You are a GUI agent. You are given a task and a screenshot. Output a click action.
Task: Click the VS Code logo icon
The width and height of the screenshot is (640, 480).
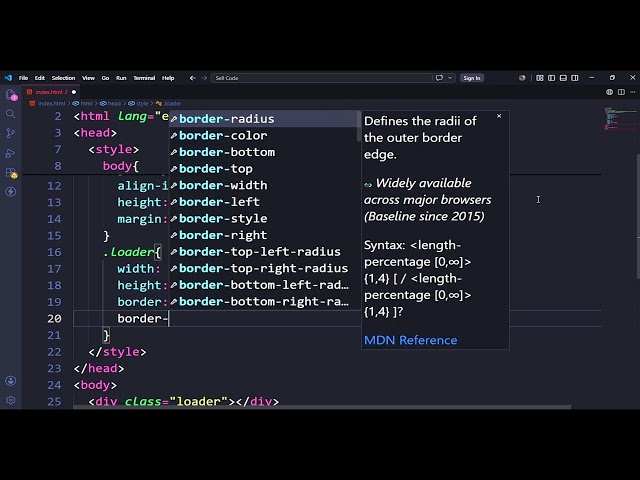[x=8, y=78]
